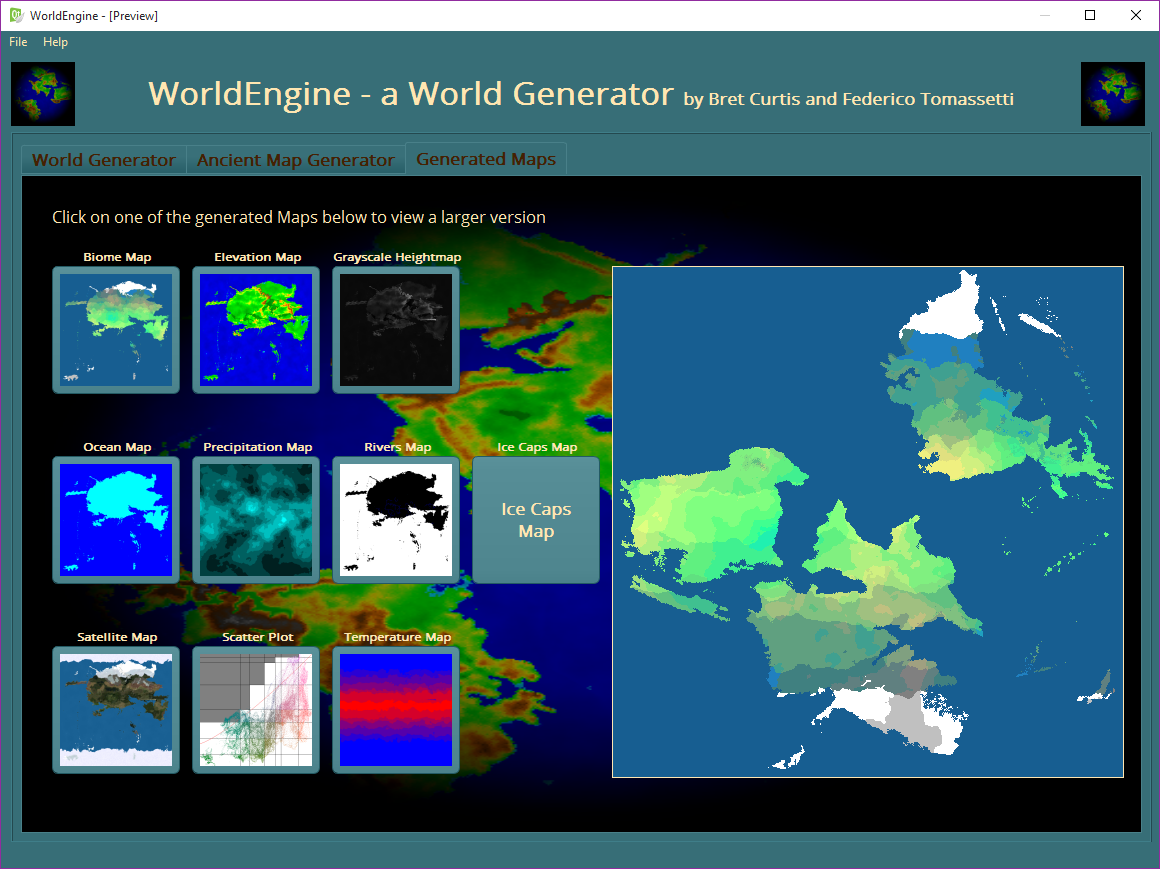Image resolution: width=1160 pixels, height=869 pixels.
Task: Open the Rivers Map thumbnail
Action: [396, 520]
